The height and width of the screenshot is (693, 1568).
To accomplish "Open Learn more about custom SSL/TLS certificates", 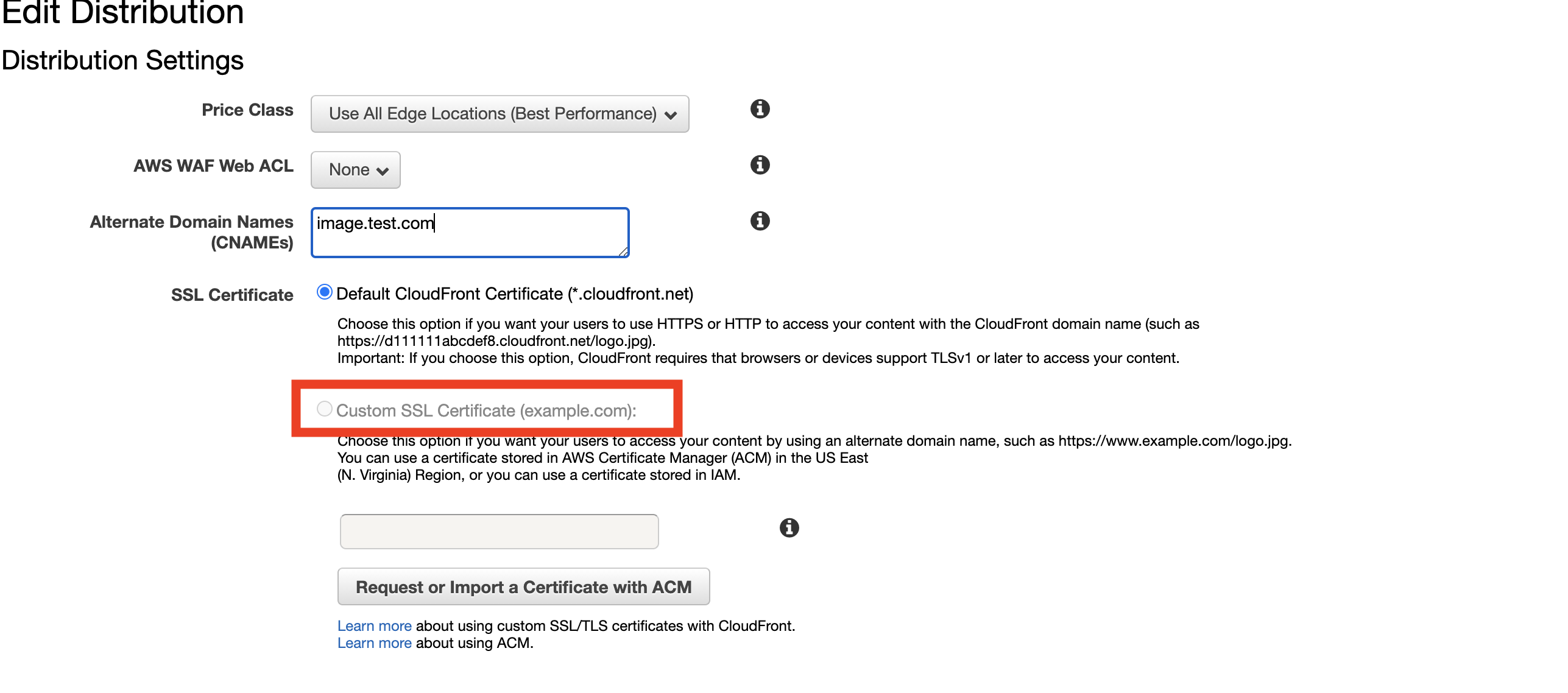I will (x=374, y=626).
